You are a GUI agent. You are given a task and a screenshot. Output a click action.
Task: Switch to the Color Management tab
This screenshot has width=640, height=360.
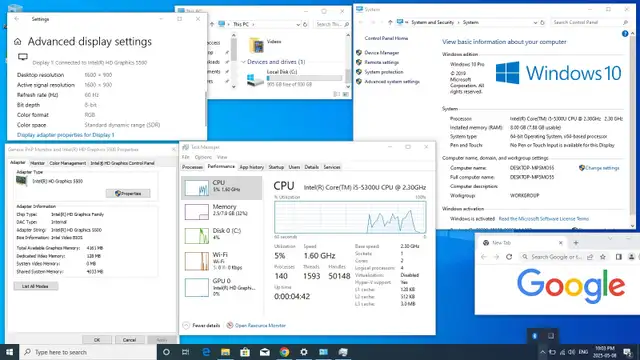click(x=68, y=163)
